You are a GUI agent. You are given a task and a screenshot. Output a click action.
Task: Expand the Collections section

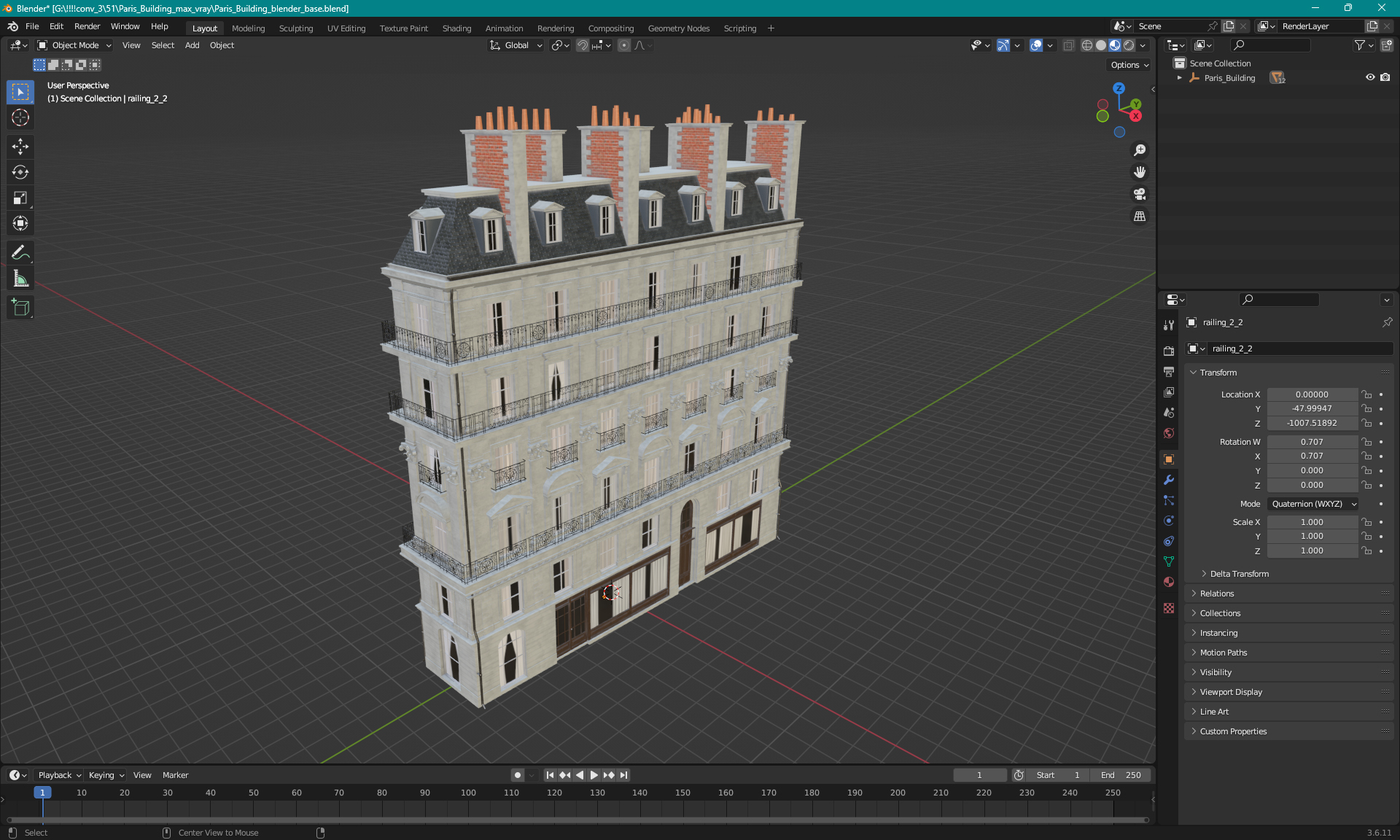pyautogui.click(x=1220, y=612)
